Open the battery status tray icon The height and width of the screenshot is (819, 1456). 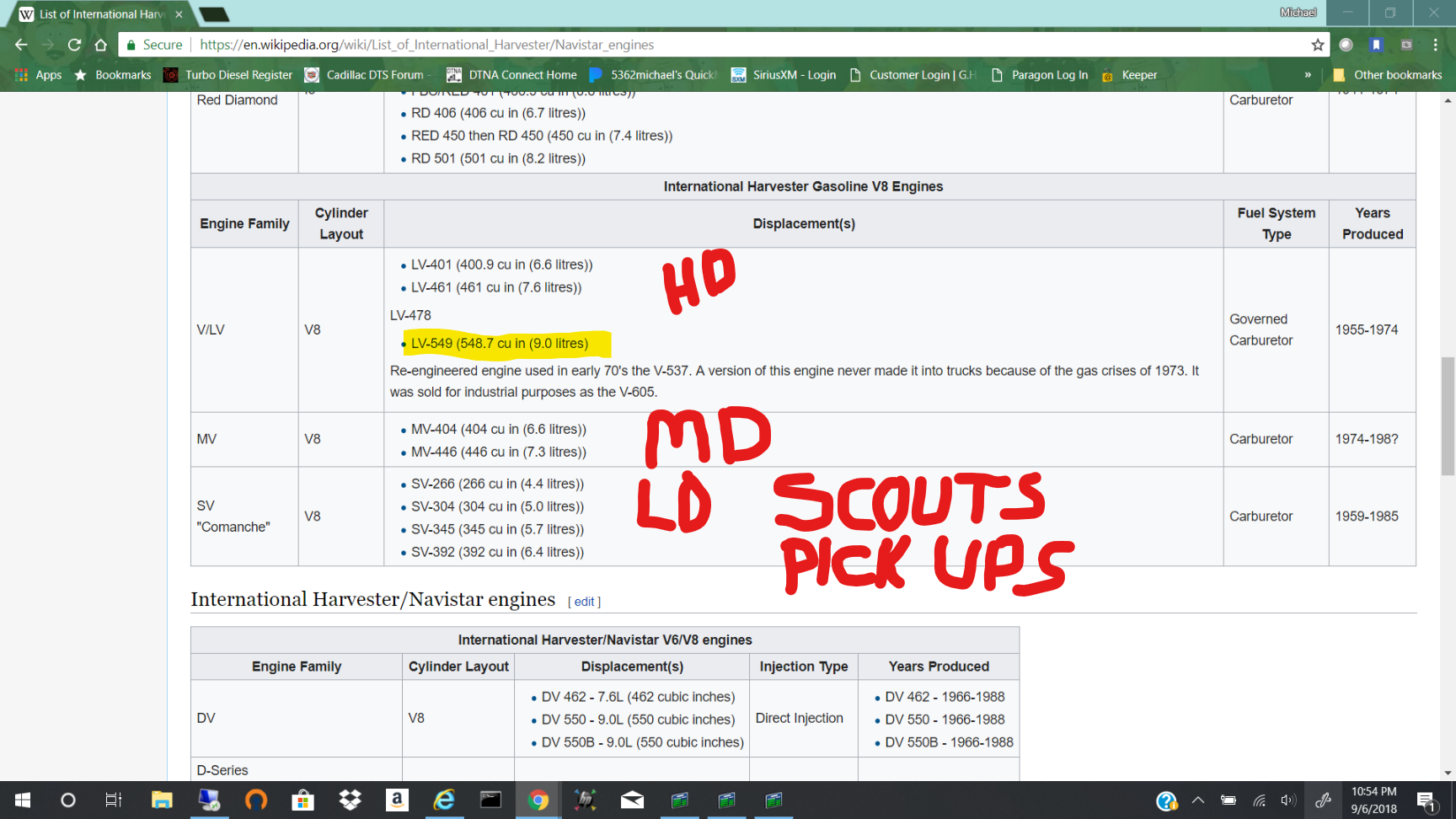(x=1228, y=800)
